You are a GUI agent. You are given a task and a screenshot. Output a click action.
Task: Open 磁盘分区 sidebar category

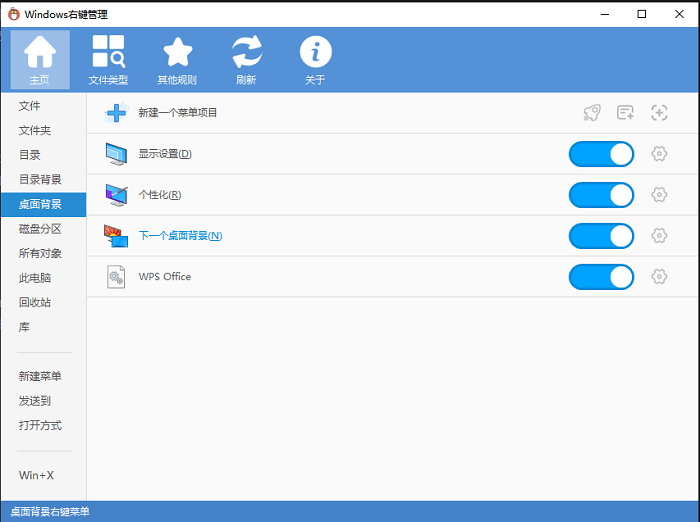pos(43,229)
